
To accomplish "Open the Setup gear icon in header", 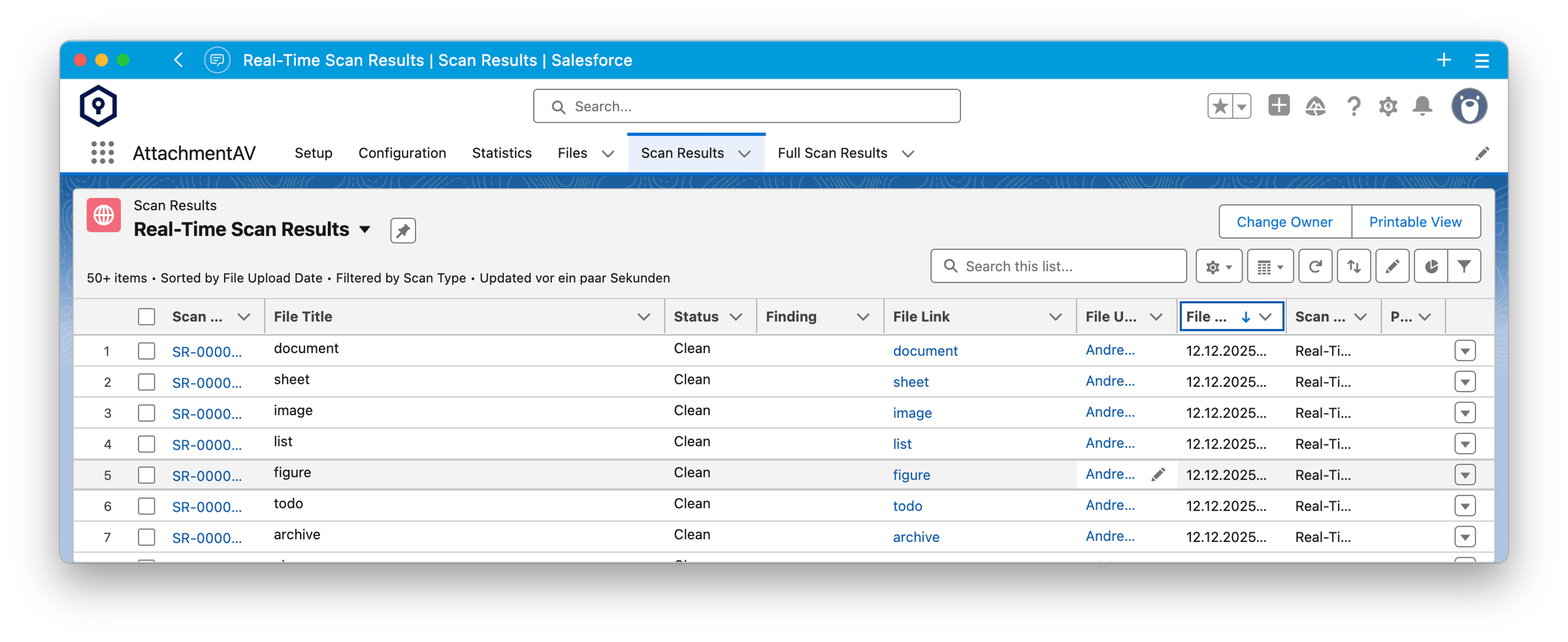I will pyautogui.click(x=1388, y=106).
